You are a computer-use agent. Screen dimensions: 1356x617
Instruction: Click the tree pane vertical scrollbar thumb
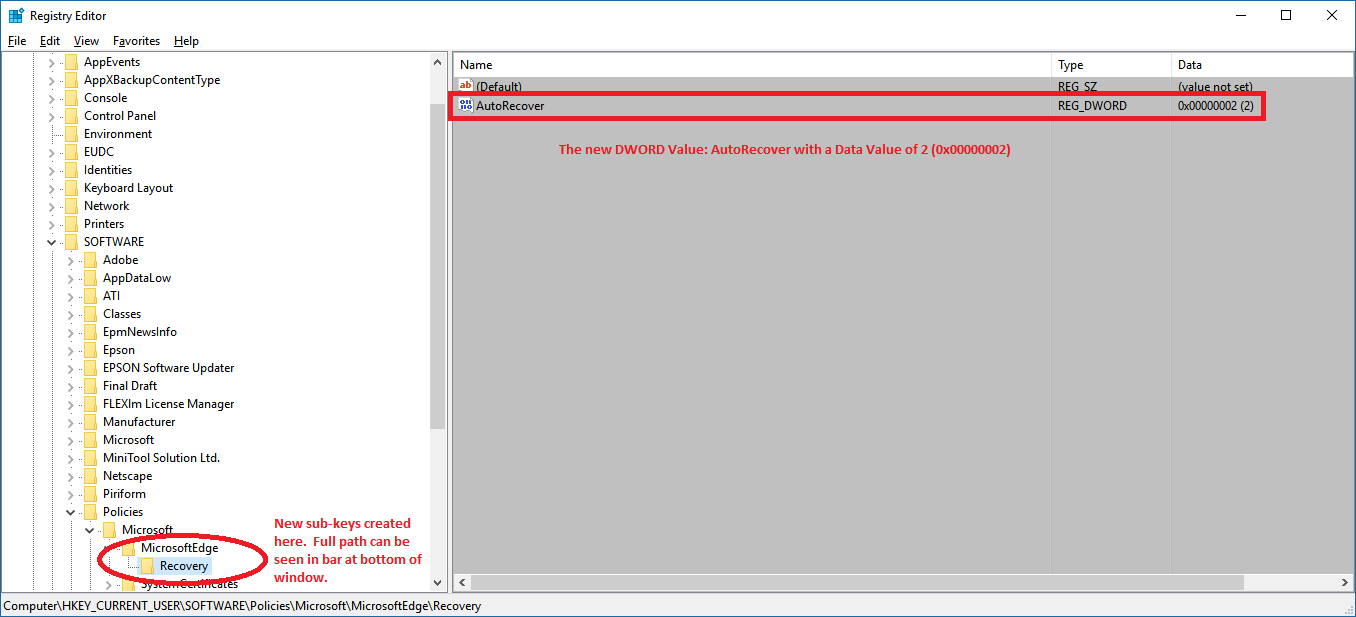coord(437,265)
